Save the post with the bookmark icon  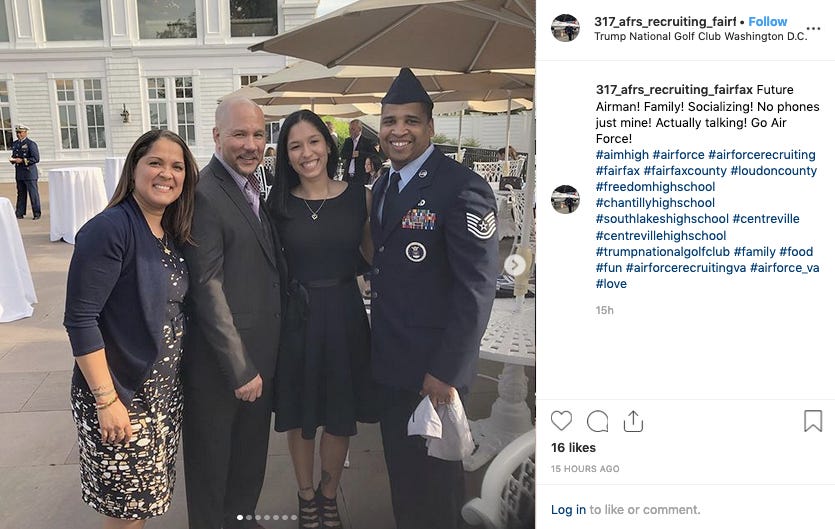tap(813, 421)
